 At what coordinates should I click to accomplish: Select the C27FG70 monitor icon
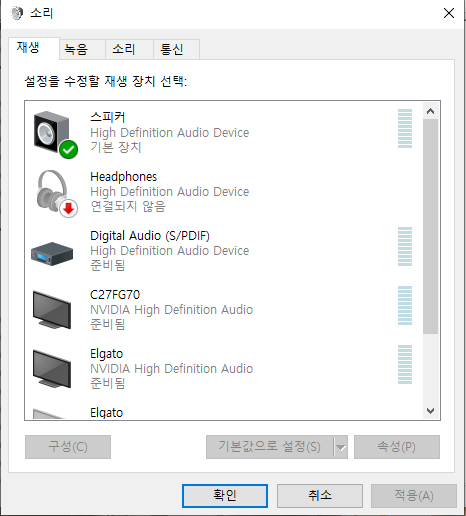tap(52, 310)
